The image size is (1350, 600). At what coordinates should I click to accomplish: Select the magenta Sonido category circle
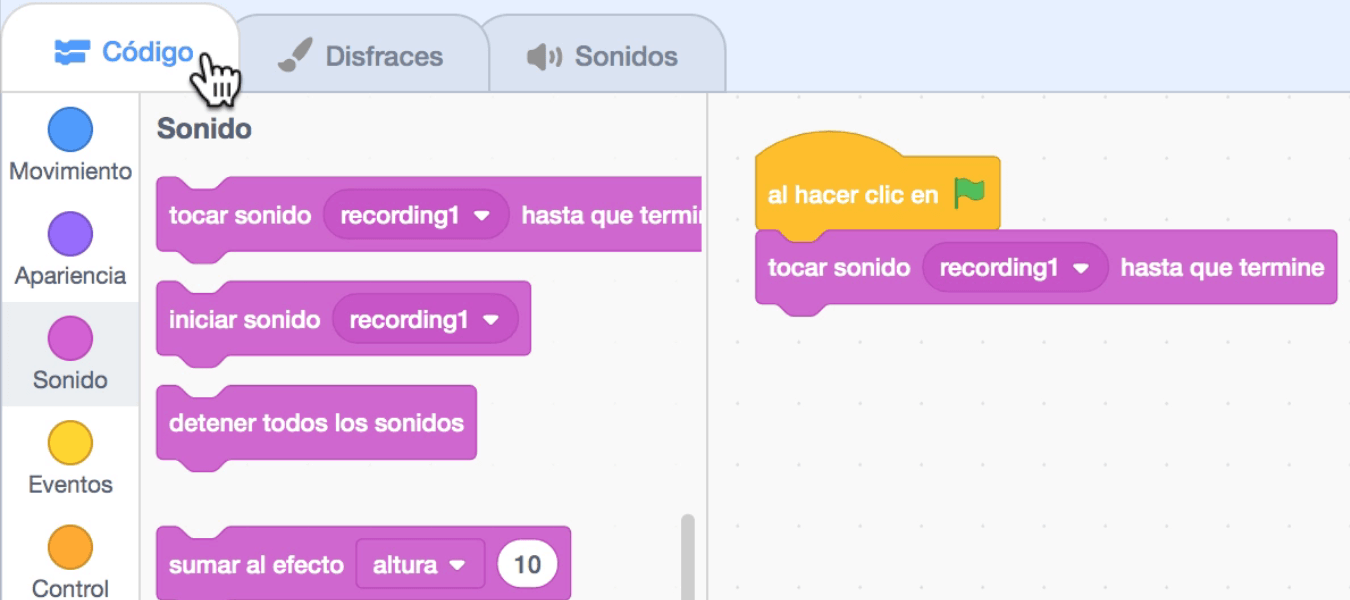click(70, 339)
